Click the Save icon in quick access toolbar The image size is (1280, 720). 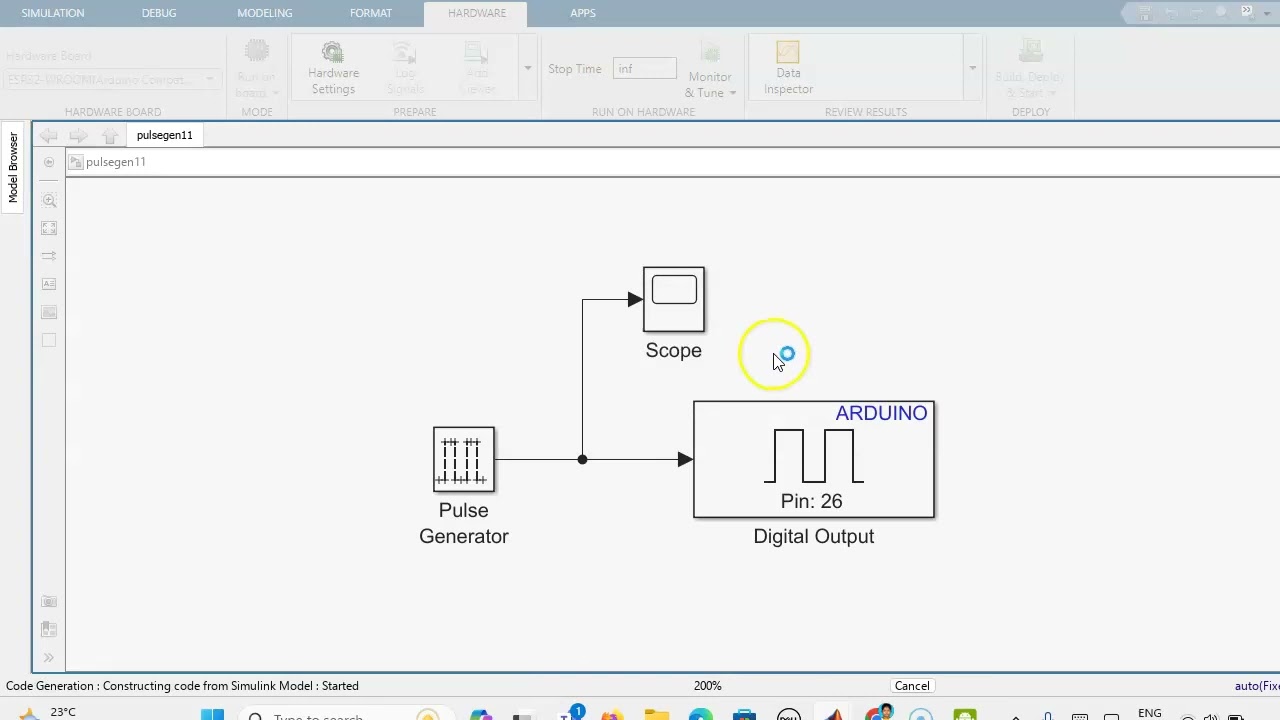[x=1145, y=13]
